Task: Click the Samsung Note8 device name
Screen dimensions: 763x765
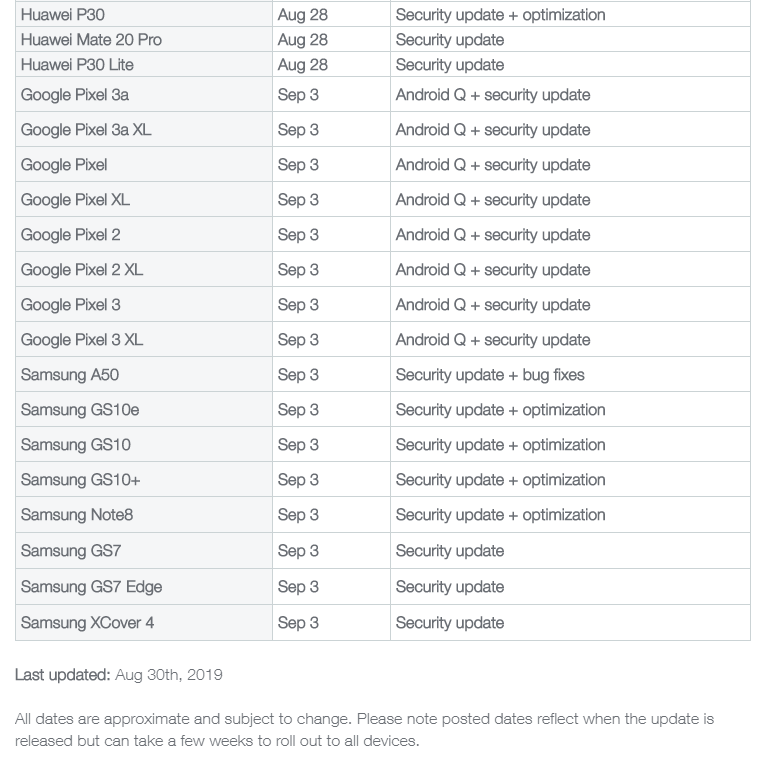Action: [x=77, y=515]
